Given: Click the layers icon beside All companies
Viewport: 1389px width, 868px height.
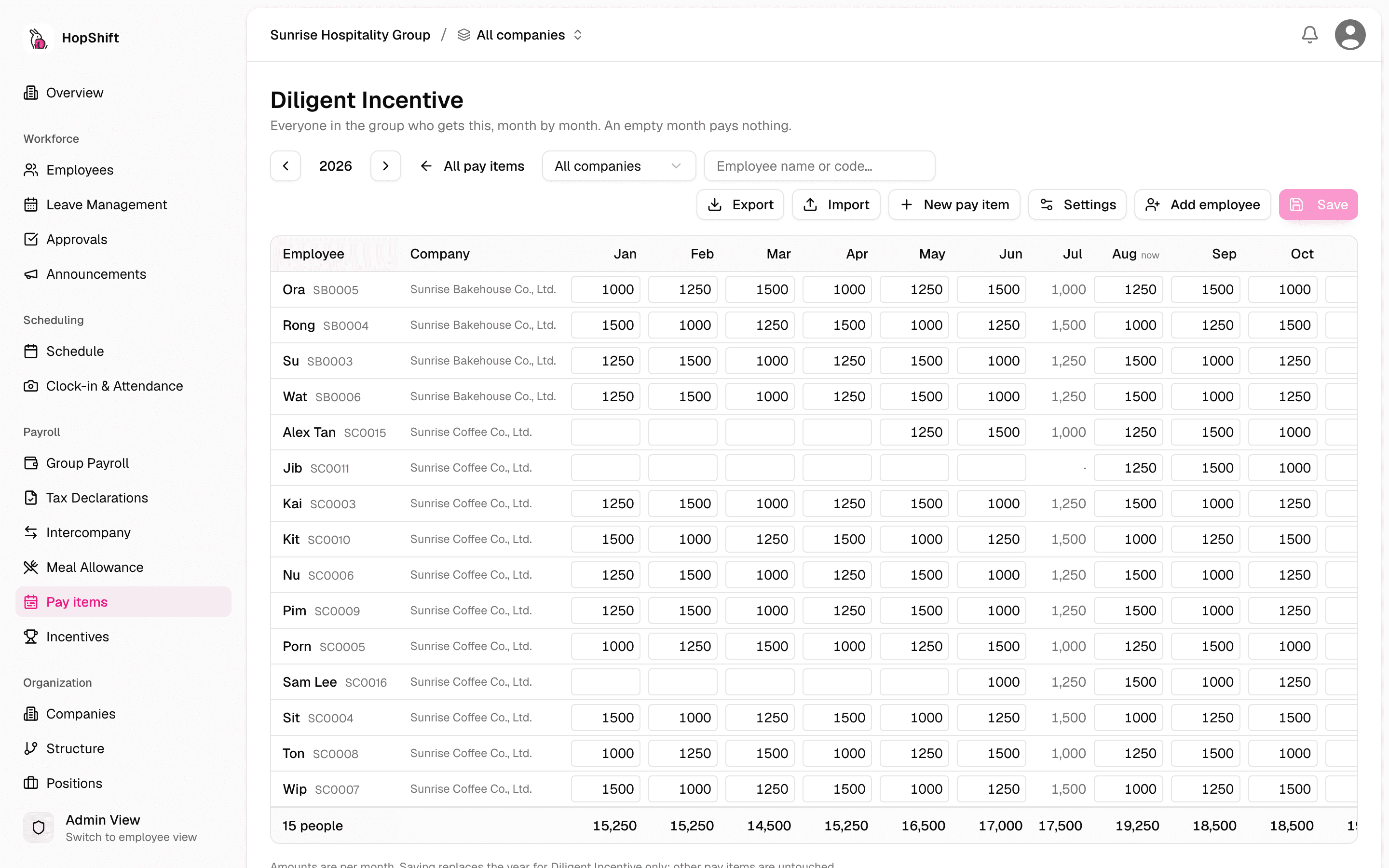Looking at the screenshot, I should (x=464, y=35).
